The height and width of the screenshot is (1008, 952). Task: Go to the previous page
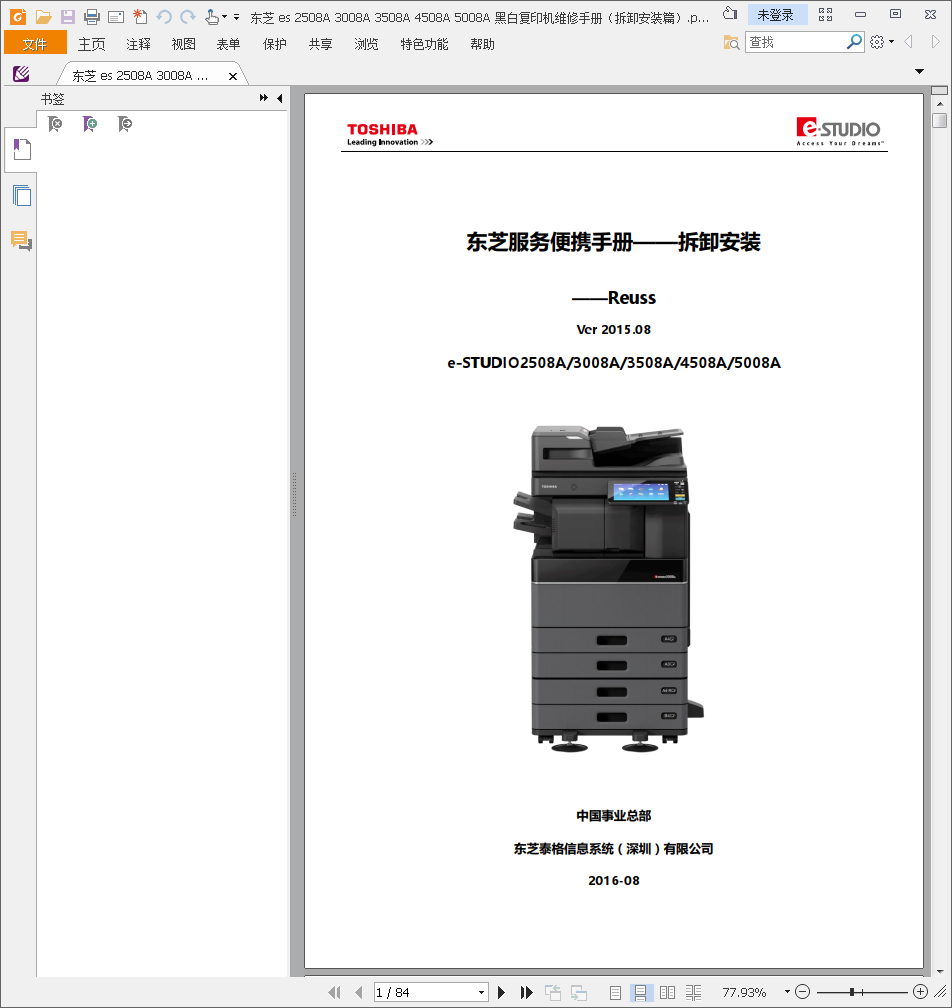pos(359,993)
